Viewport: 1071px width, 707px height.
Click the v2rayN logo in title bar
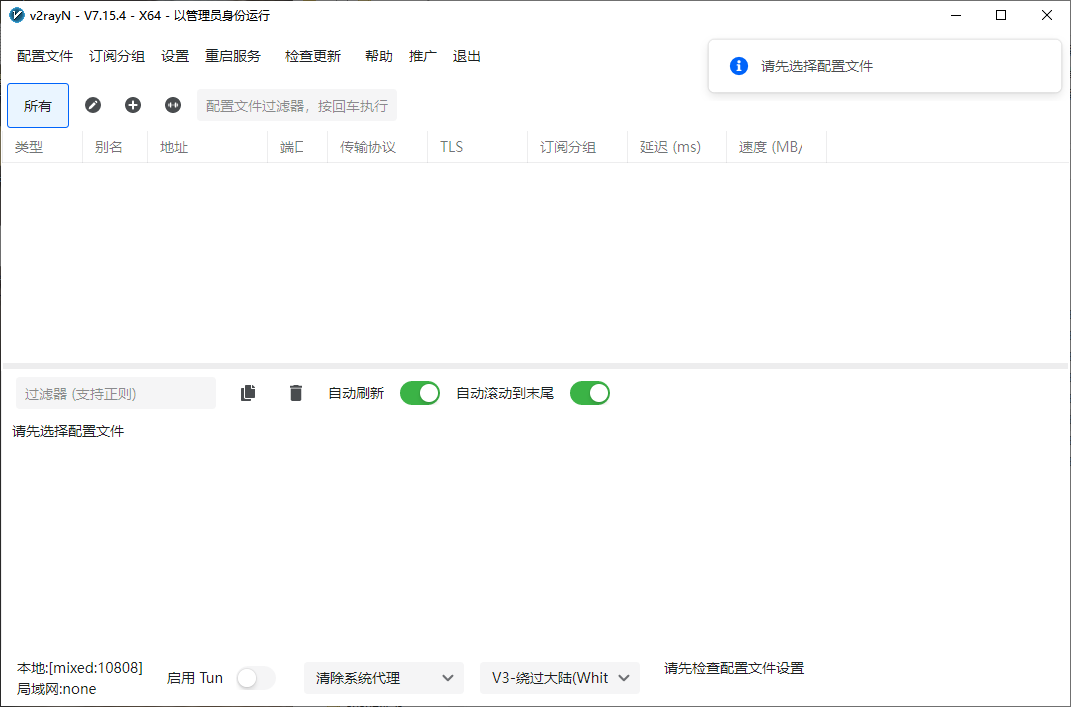[16, 15]
